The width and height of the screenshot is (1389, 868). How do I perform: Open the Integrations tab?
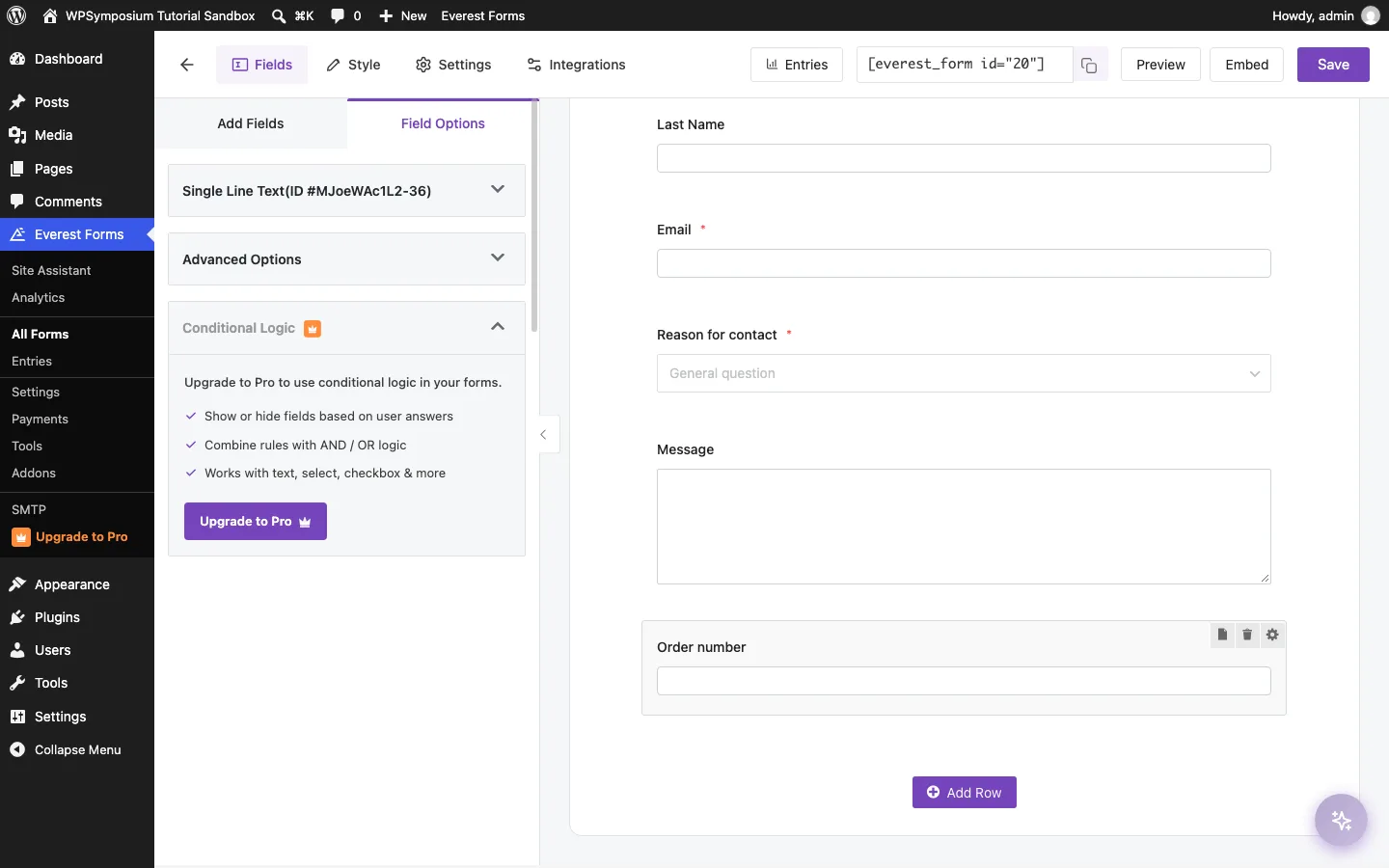pyautogui.click(x=576, y=65)
